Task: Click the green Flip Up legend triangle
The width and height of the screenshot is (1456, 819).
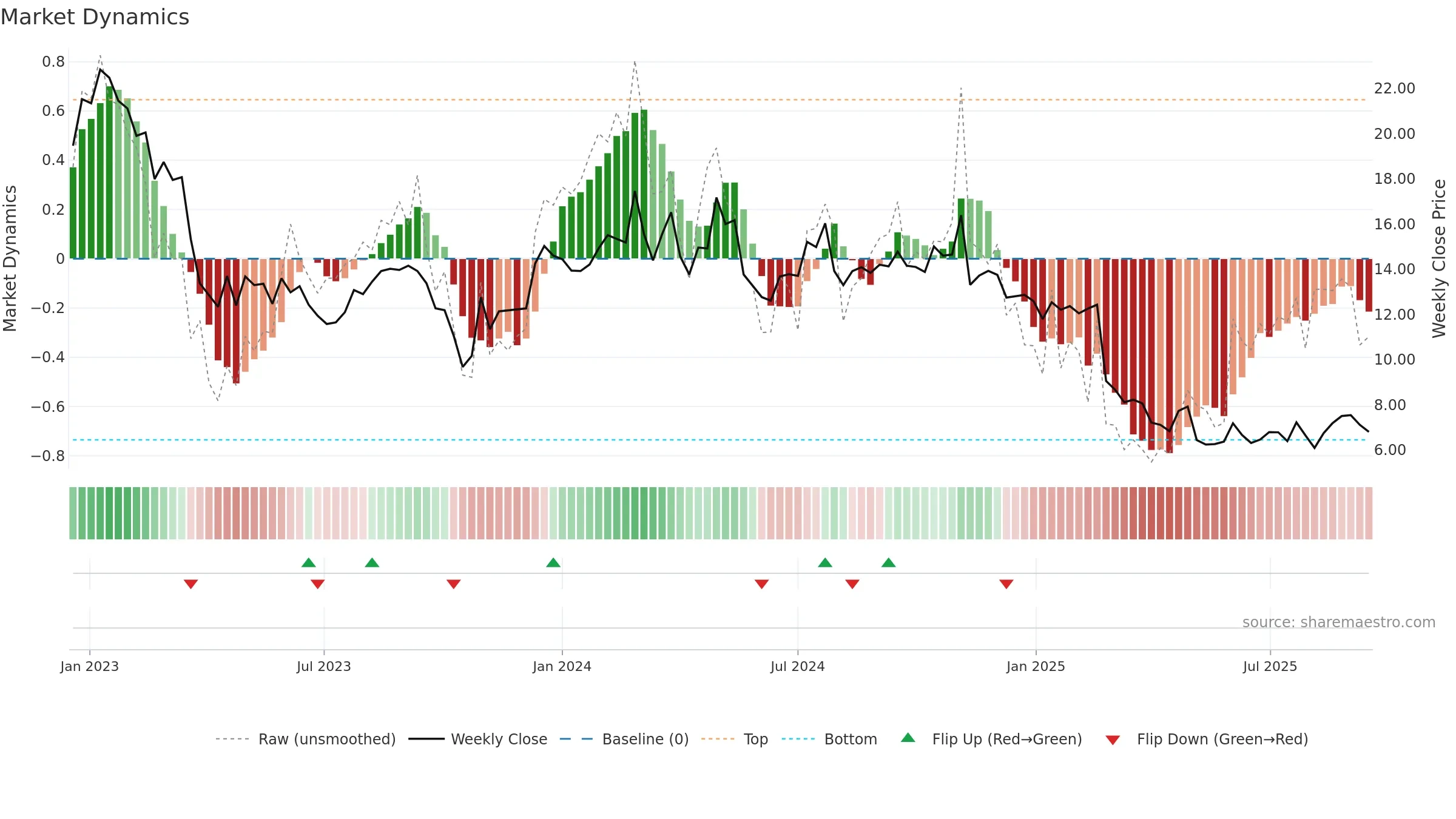Action: pos(908,738)
